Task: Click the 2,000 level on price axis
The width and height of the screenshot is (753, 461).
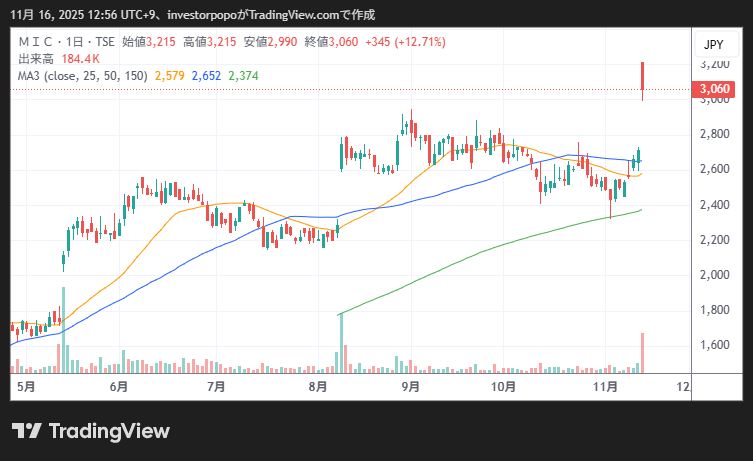Action: (x=714, y=275)
